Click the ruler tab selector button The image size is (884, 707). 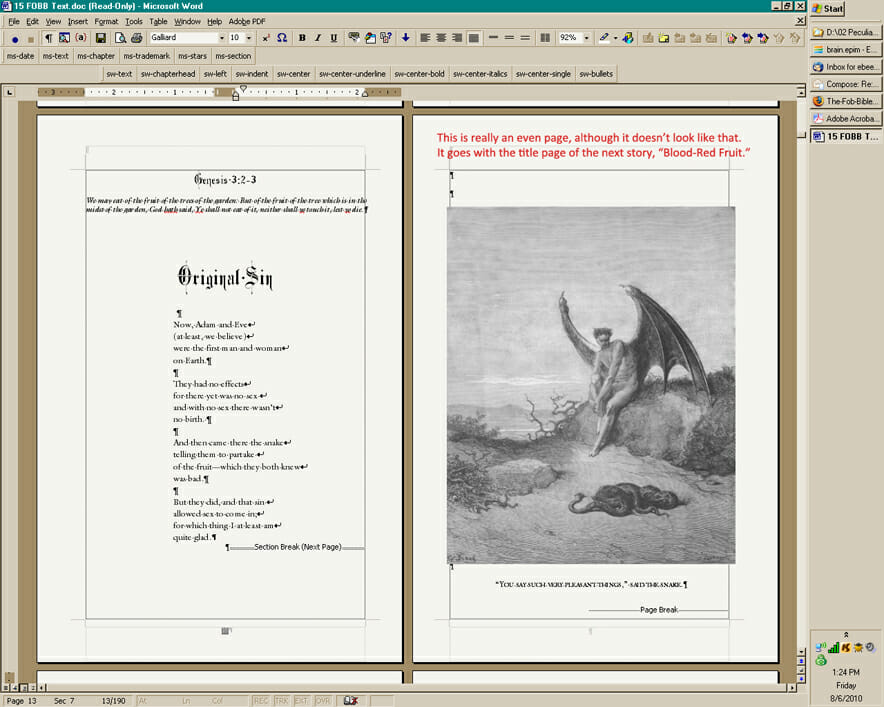coord(10,92)
